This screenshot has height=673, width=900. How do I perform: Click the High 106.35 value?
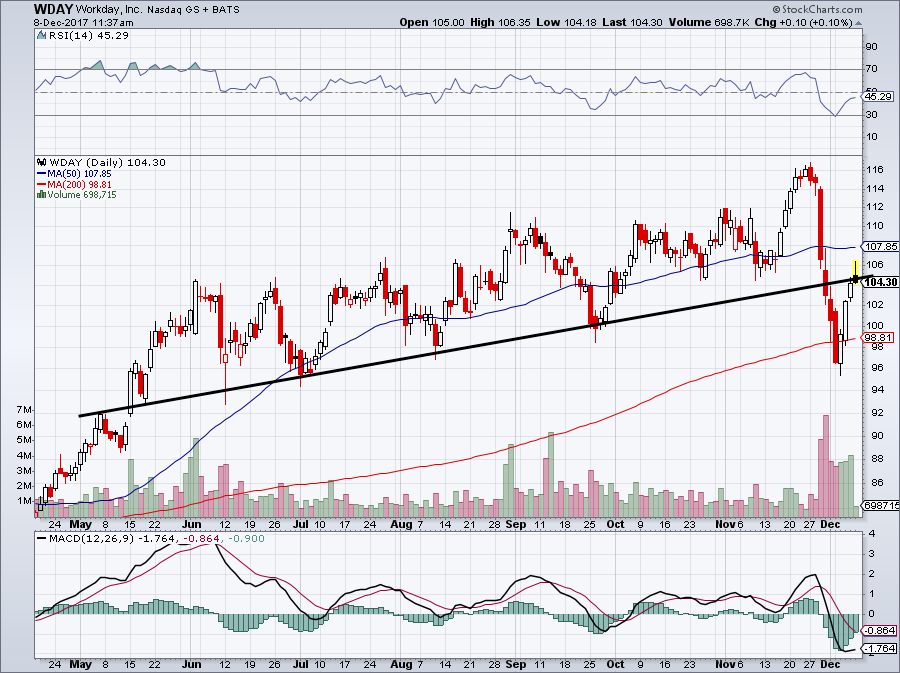click(x=501, y=22)
